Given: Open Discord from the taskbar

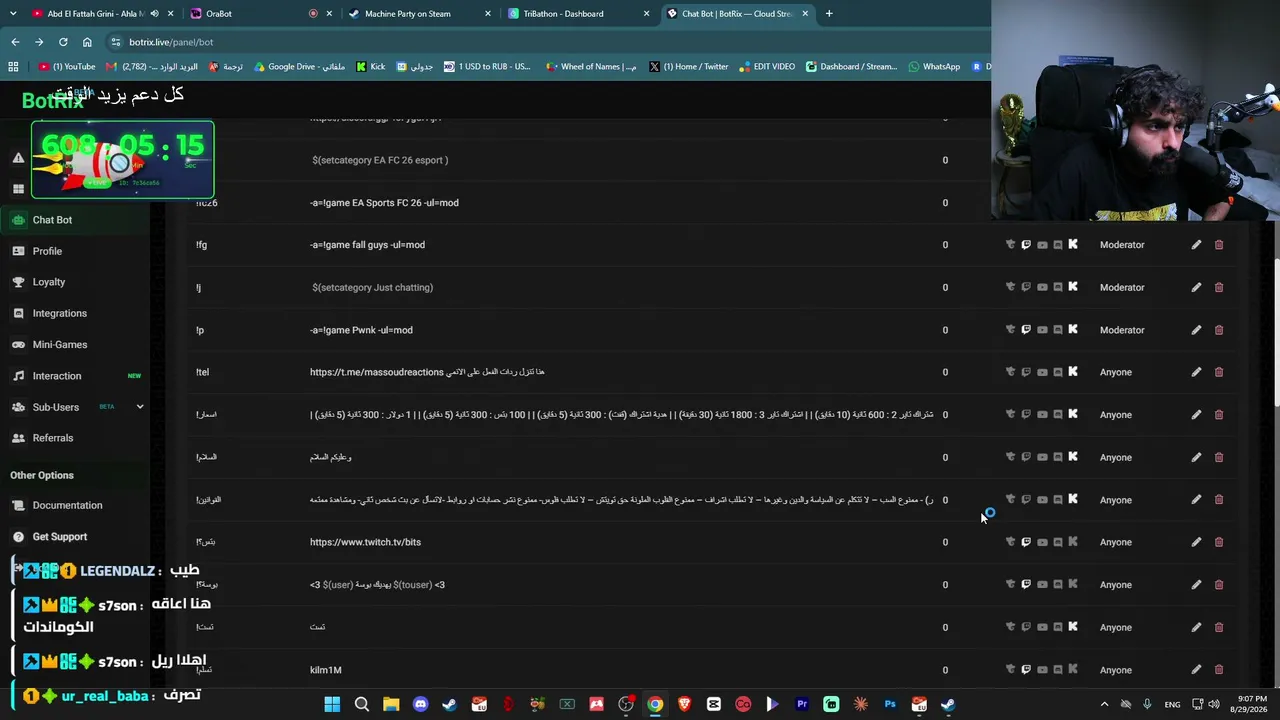Looking at the screenshot, I should [420, 704].
